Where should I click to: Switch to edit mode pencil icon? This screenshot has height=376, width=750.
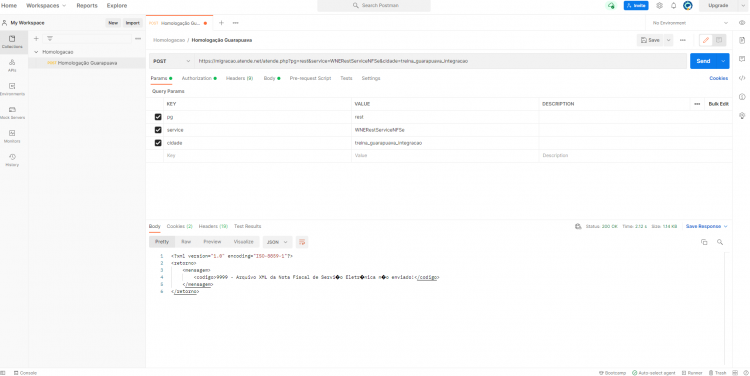[x=706, y=40]
